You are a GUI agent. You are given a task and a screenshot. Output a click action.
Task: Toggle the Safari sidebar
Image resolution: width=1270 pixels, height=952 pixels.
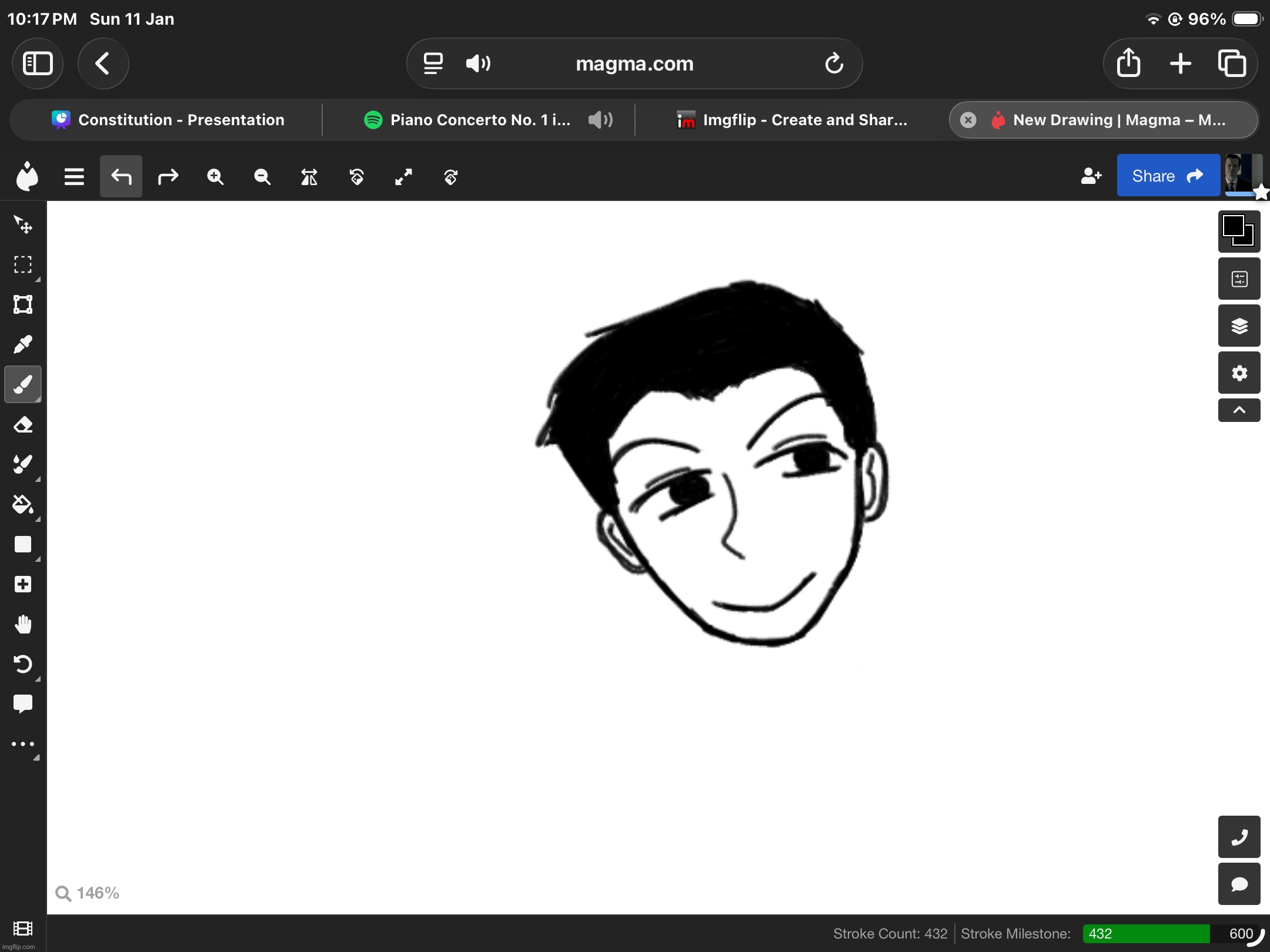38,63
